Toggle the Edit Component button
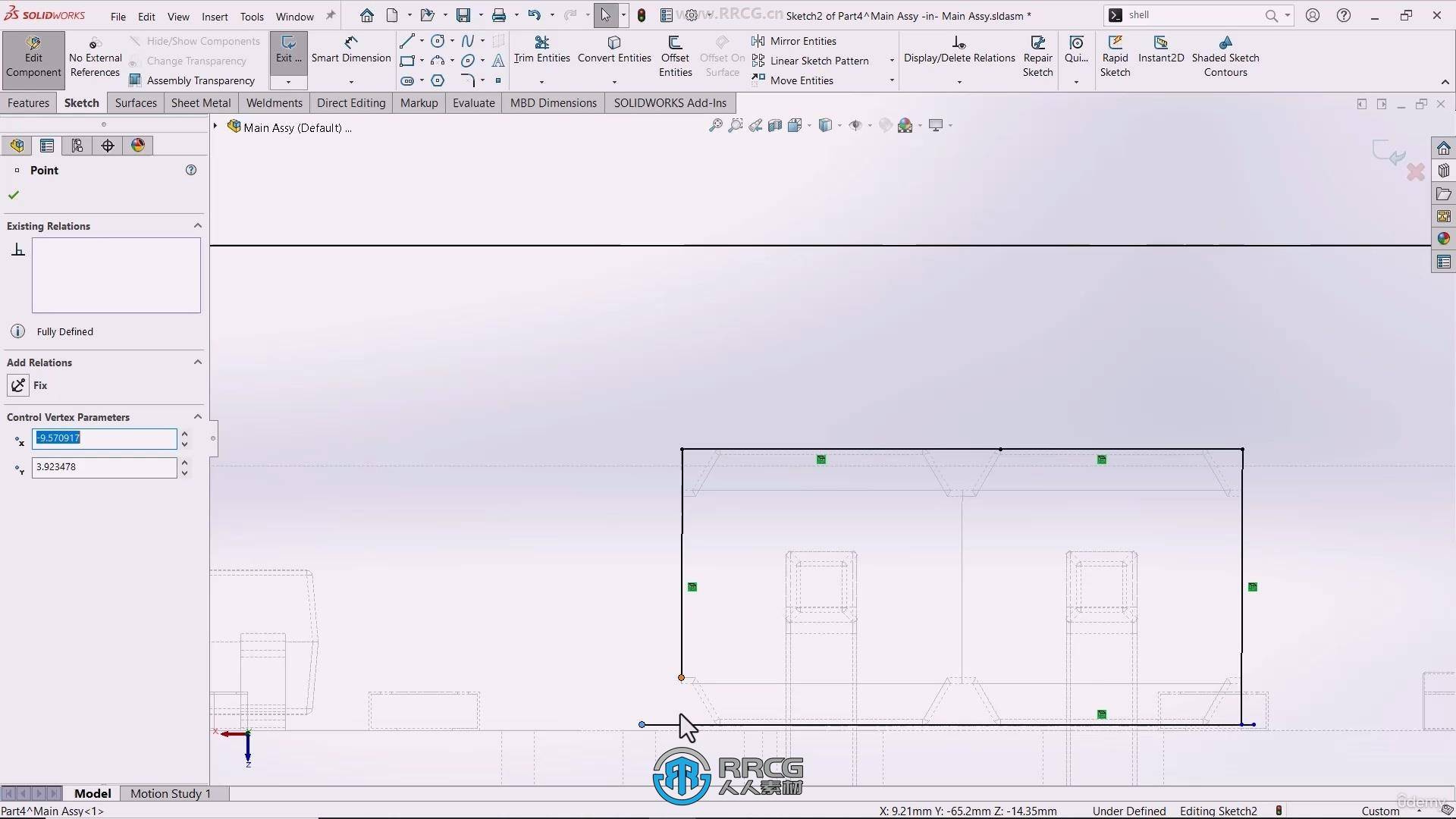The image size is (1456, 819). point(33,56)
